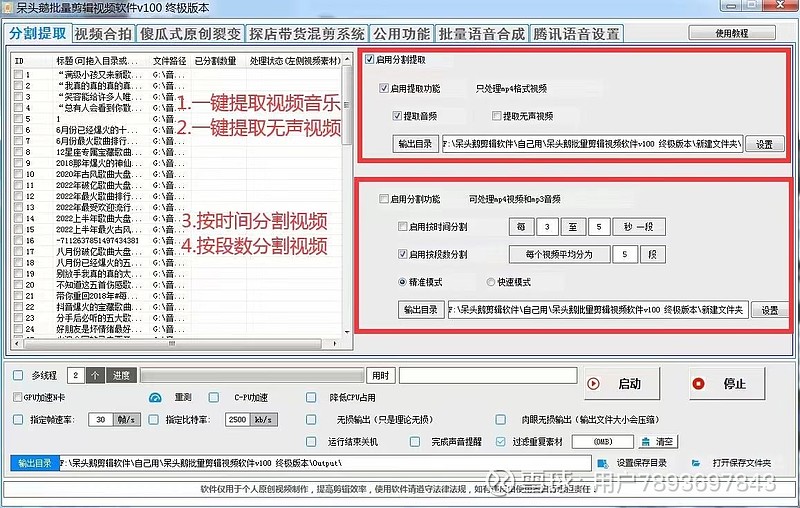Viewport: 800px width, 508px height.
Task: Click the blue 输出目录 button at bottom
Action: click(35, 463)
